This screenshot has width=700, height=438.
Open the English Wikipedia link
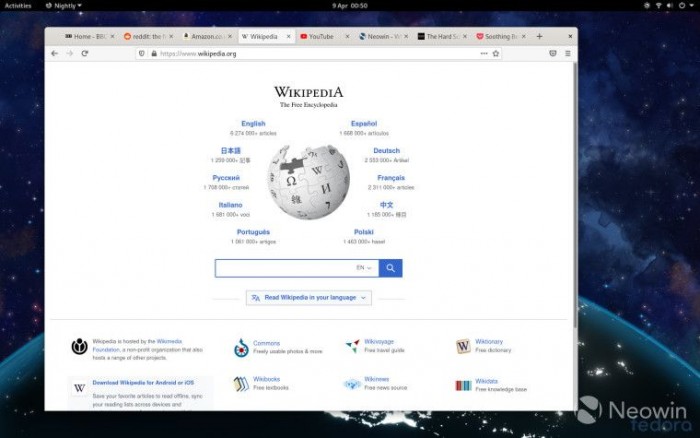(x=253, y=124)
